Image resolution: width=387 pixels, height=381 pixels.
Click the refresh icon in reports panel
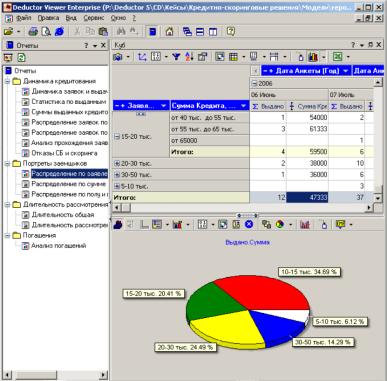(21, 57)
